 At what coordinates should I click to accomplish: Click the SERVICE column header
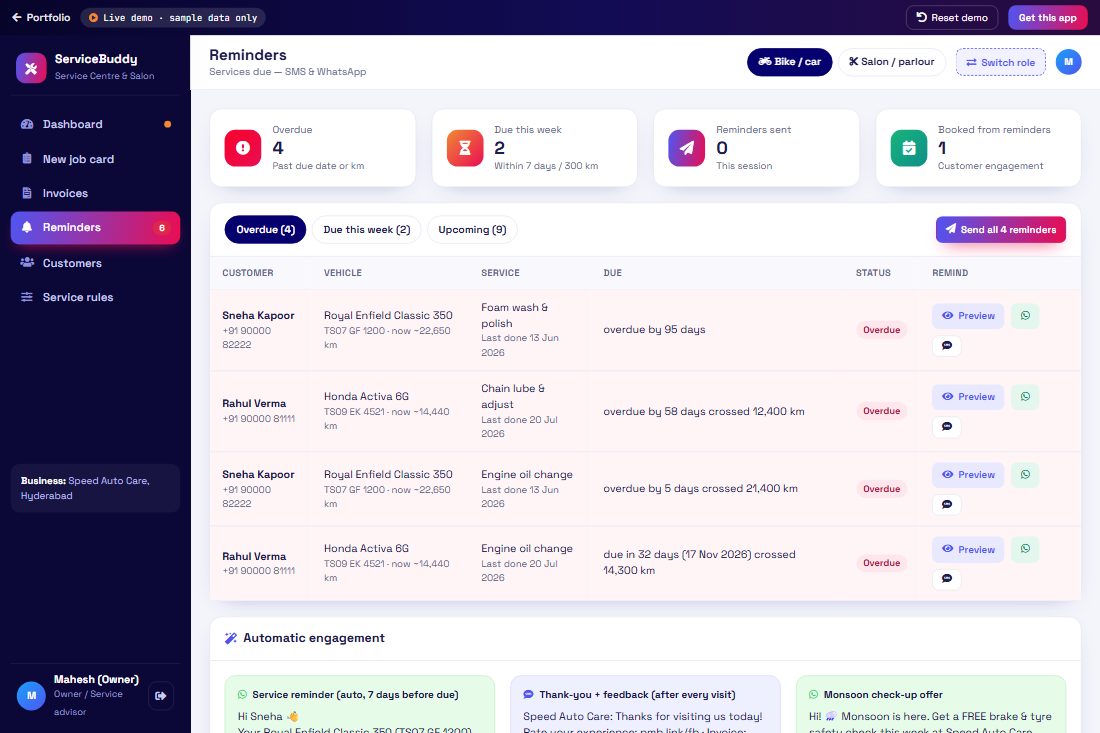(x=500, y=273)
